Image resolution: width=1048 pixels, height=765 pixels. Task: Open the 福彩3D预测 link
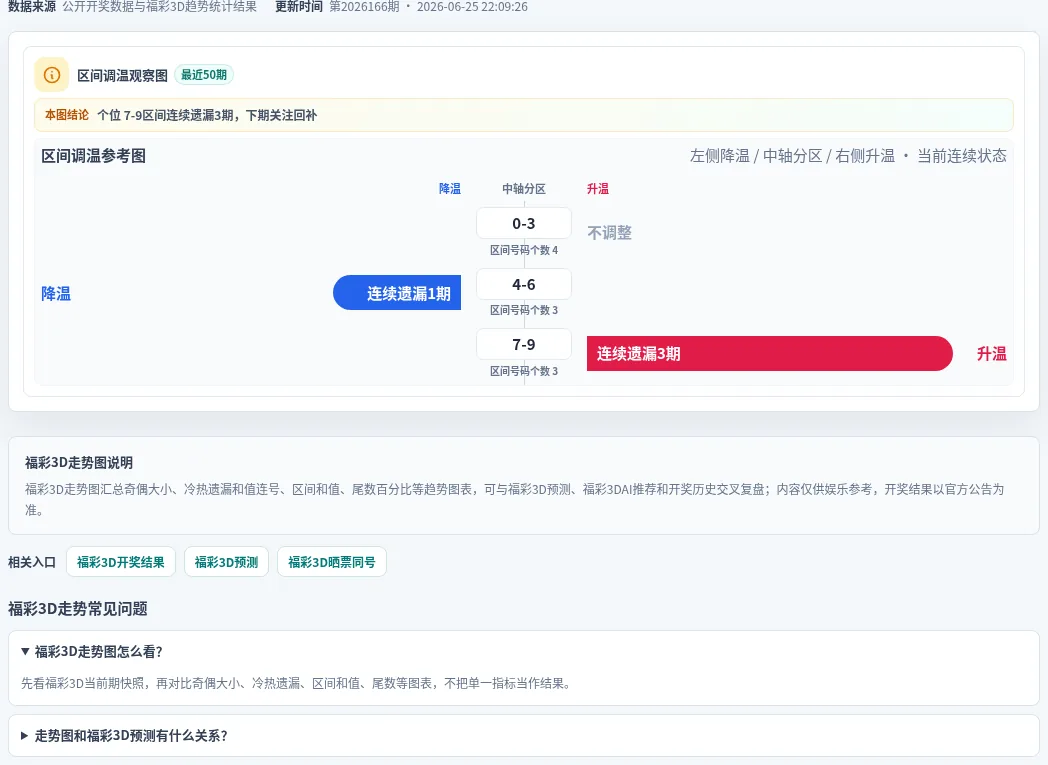point(226,562)
